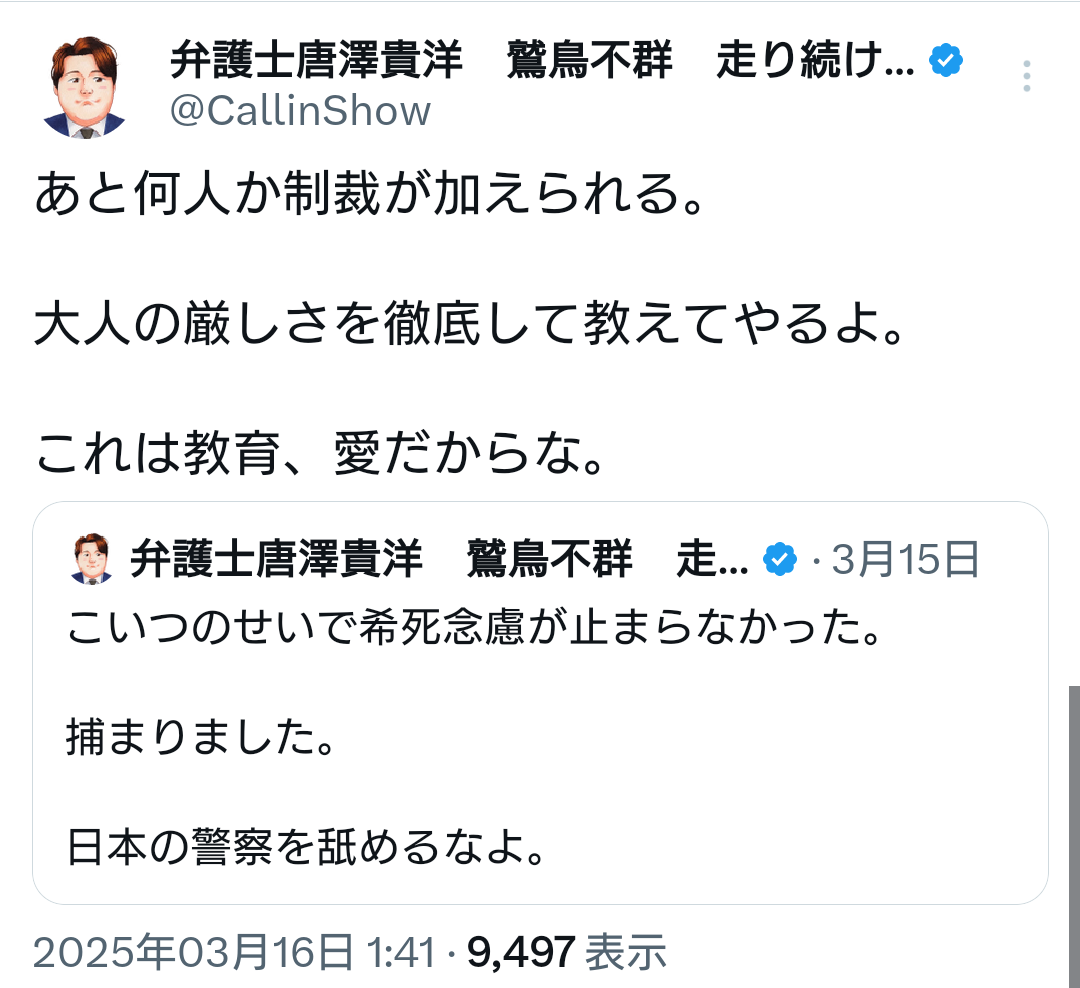The image size is (1080, 988).
Task: Open the three-dot more options menu
Action: pyautogui.click(x=1027, y=77)
